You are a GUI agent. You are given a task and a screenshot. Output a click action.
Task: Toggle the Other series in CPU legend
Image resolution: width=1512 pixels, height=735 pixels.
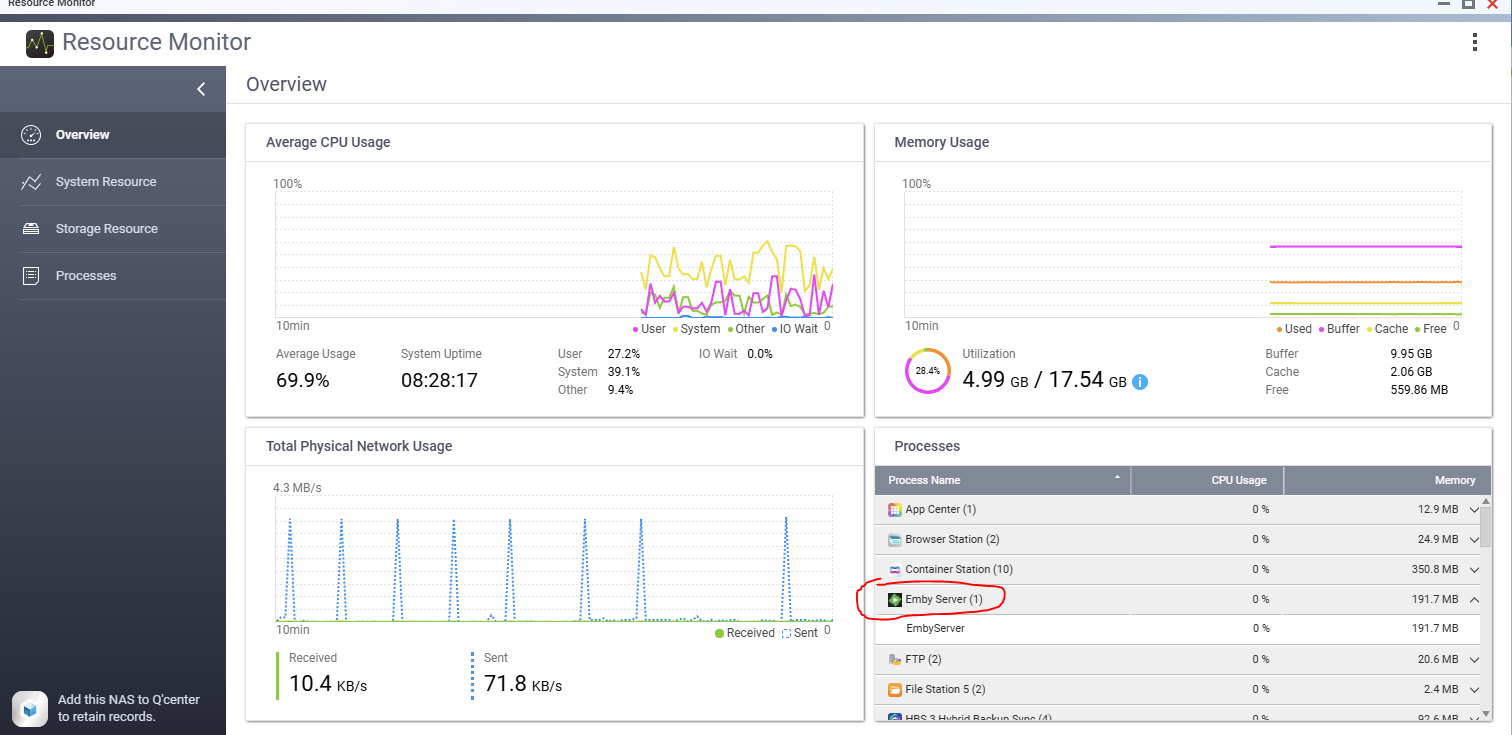746,329
